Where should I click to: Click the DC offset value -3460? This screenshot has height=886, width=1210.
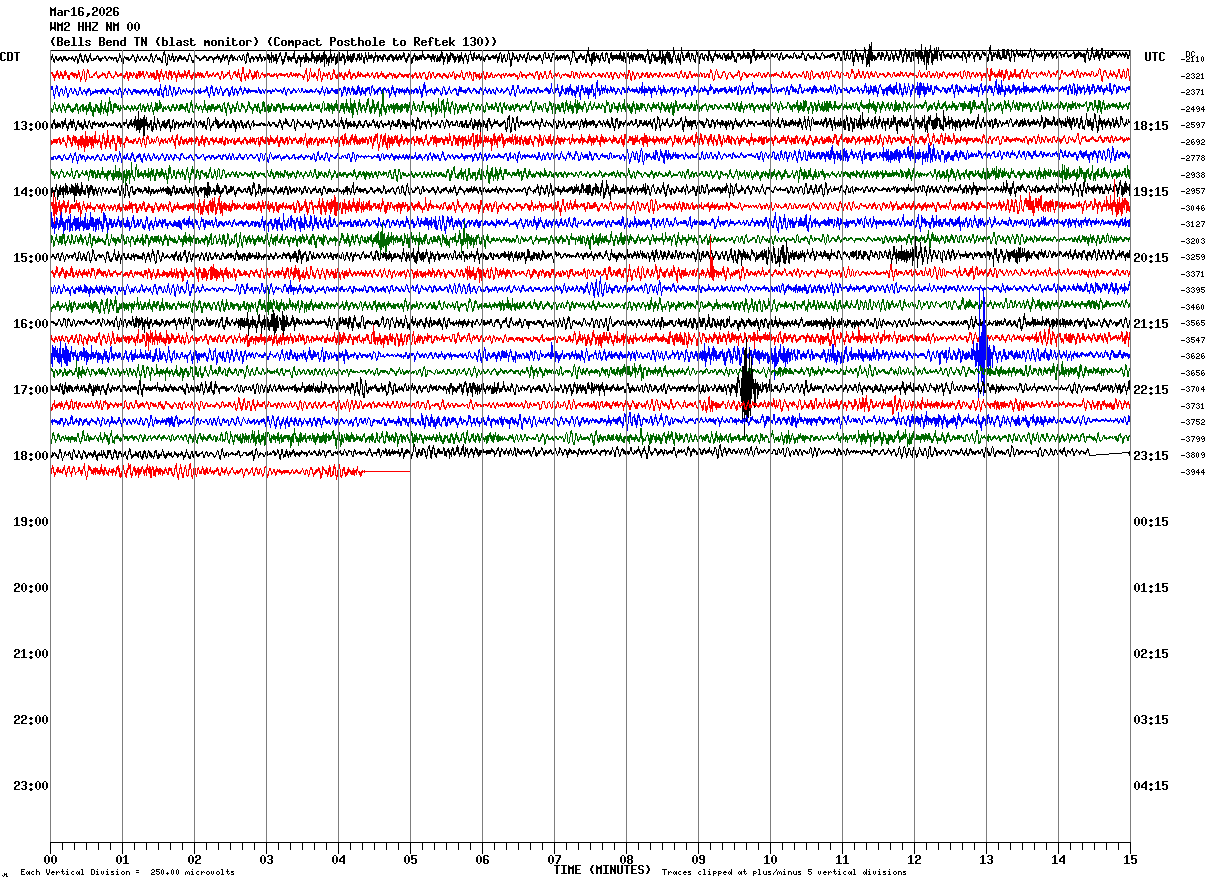[1193, 307]
